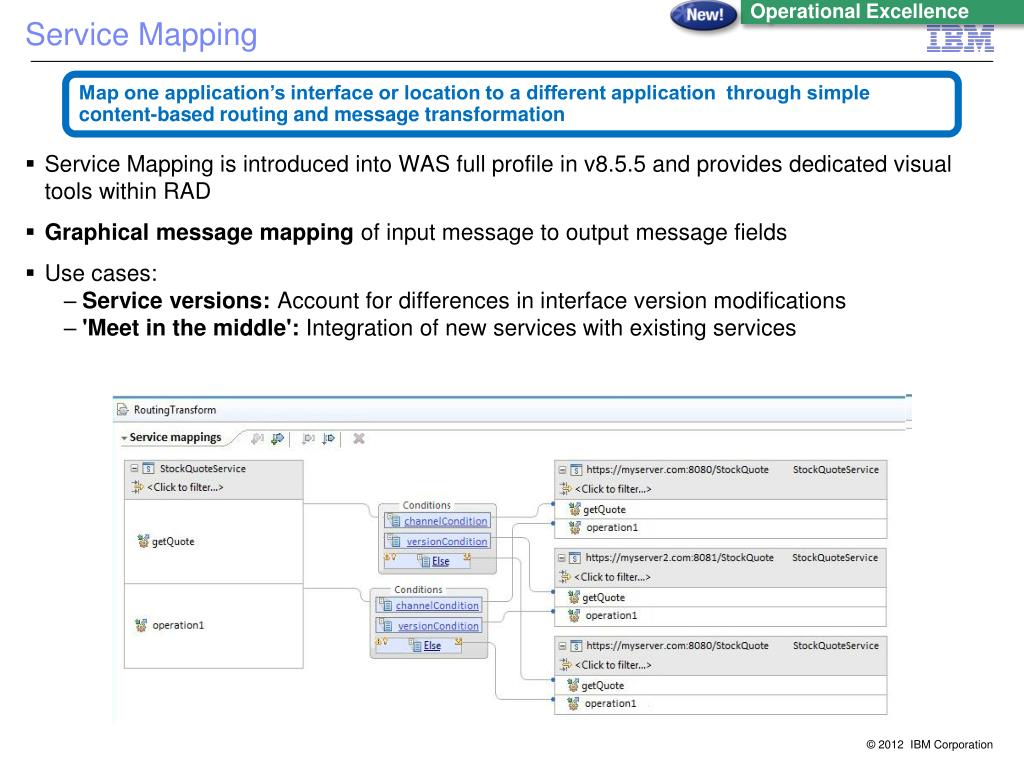1024x768 pixels.
Task: Select getQuote in the bottom target service box
Action: tap(603, 686)
